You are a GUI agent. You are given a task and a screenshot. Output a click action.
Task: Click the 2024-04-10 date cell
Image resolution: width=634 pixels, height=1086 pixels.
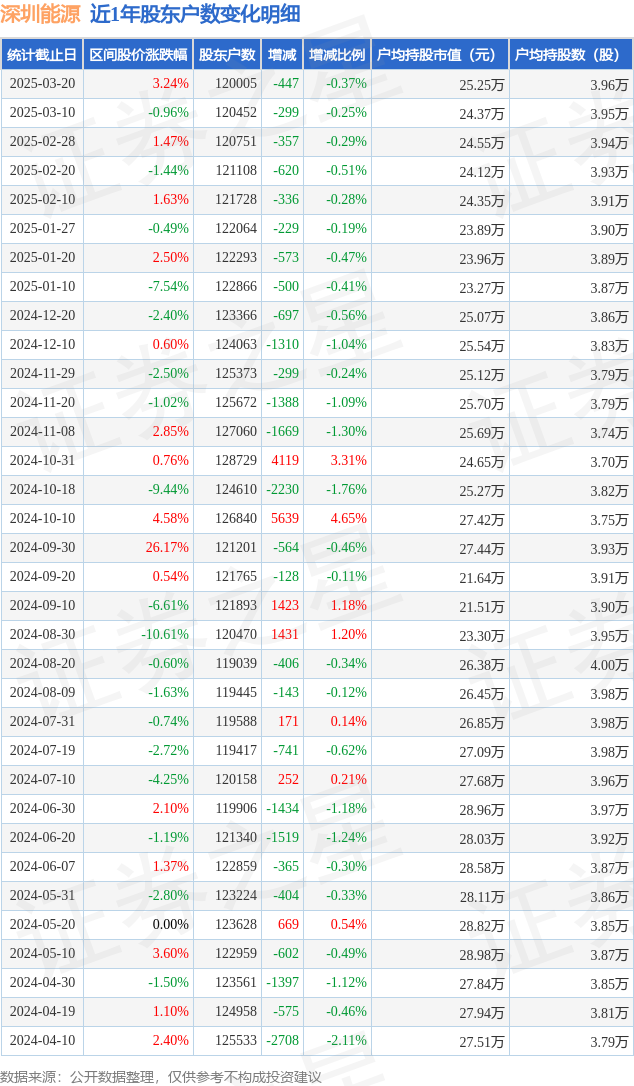point(42,1041)
